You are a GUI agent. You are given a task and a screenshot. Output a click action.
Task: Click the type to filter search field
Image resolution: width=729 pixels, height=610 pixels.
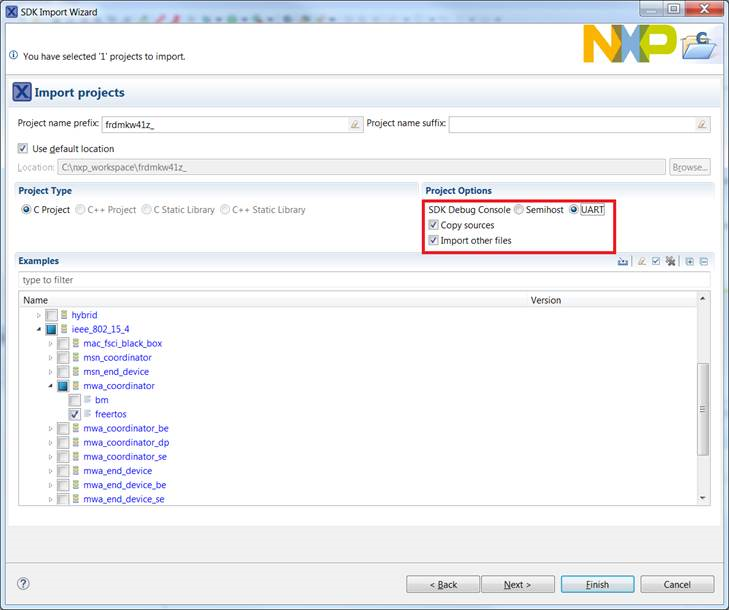pos(364,280)
